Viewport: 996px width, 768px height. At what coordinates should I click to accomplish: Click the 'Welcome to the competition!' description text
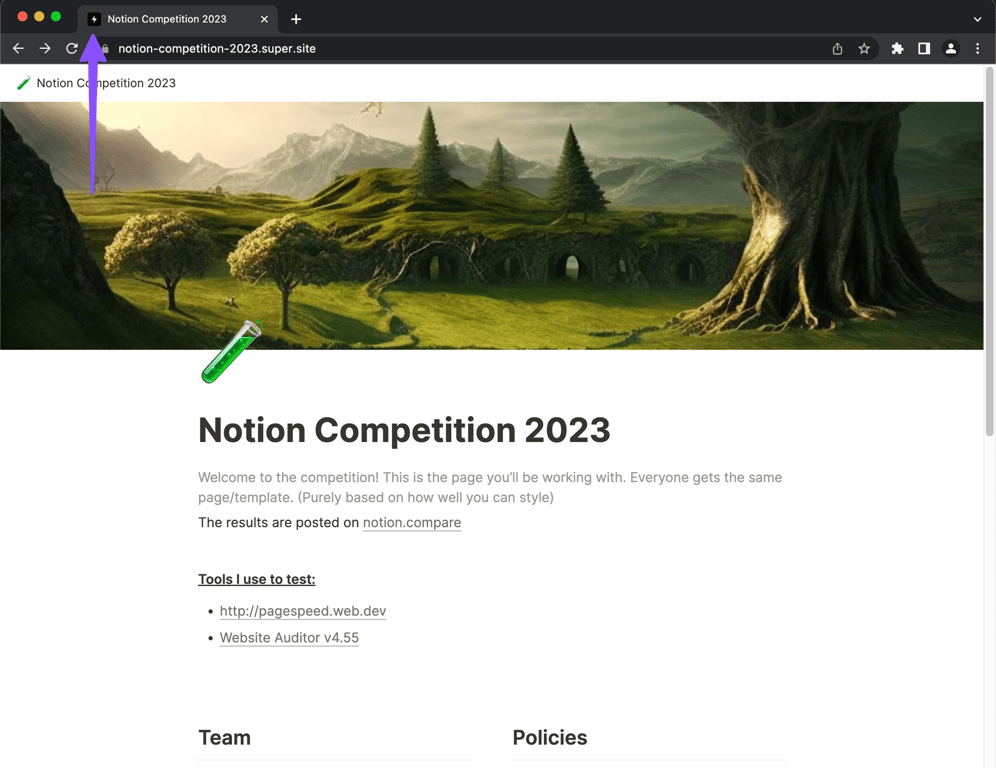(490, 487)
